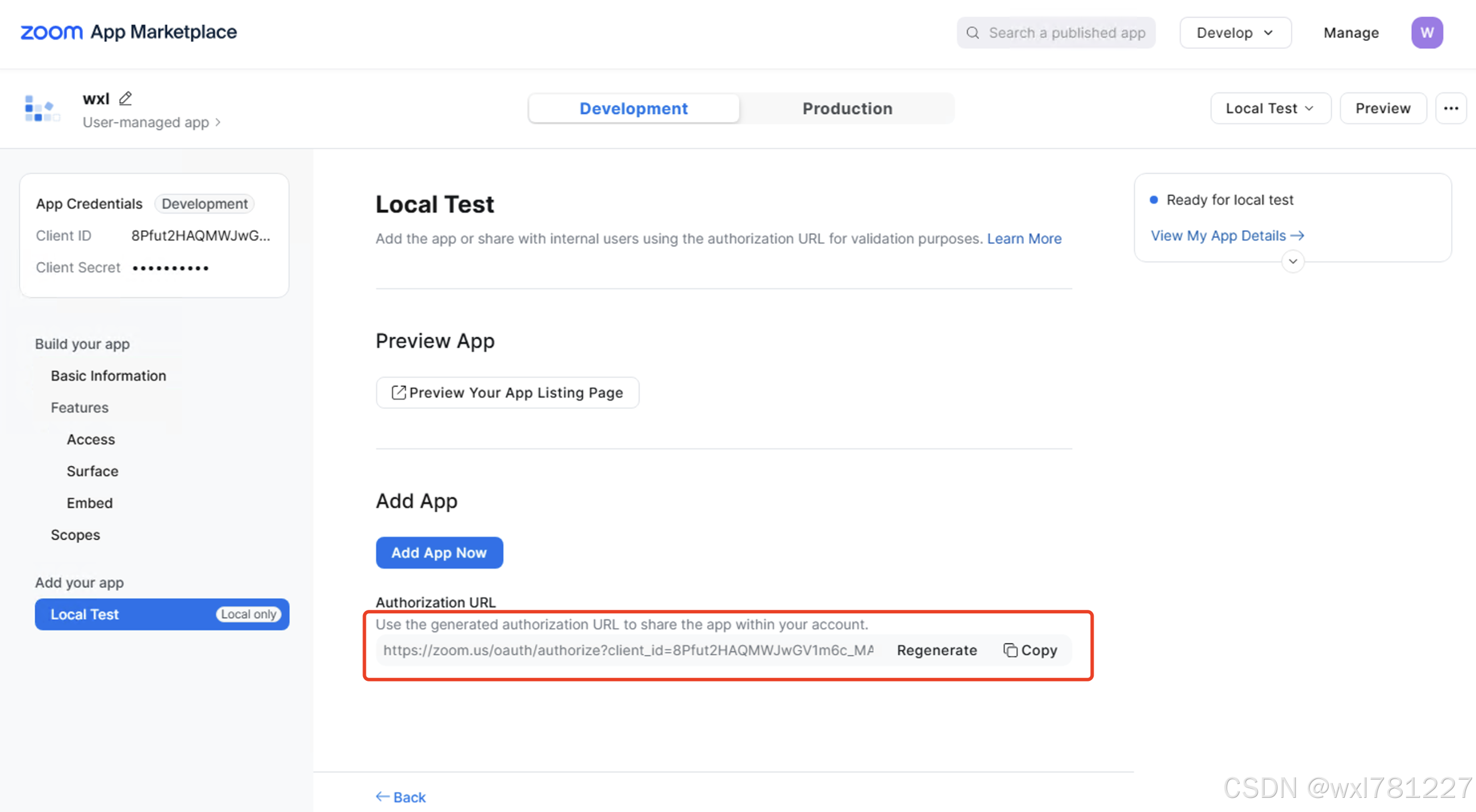Click the Zoom App Marketplace logo
Viewport: 1476px width, 812px height.
coord(128,32)
